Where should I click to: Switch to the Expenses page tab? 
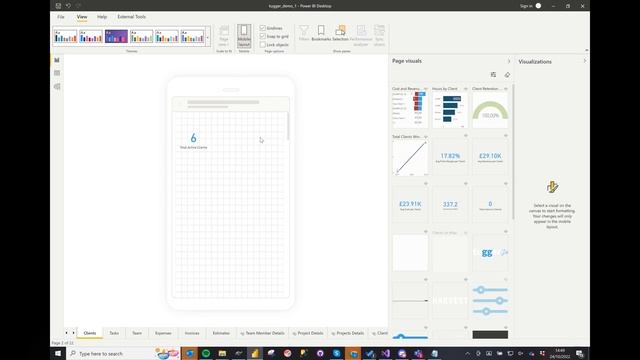point(163,333)
